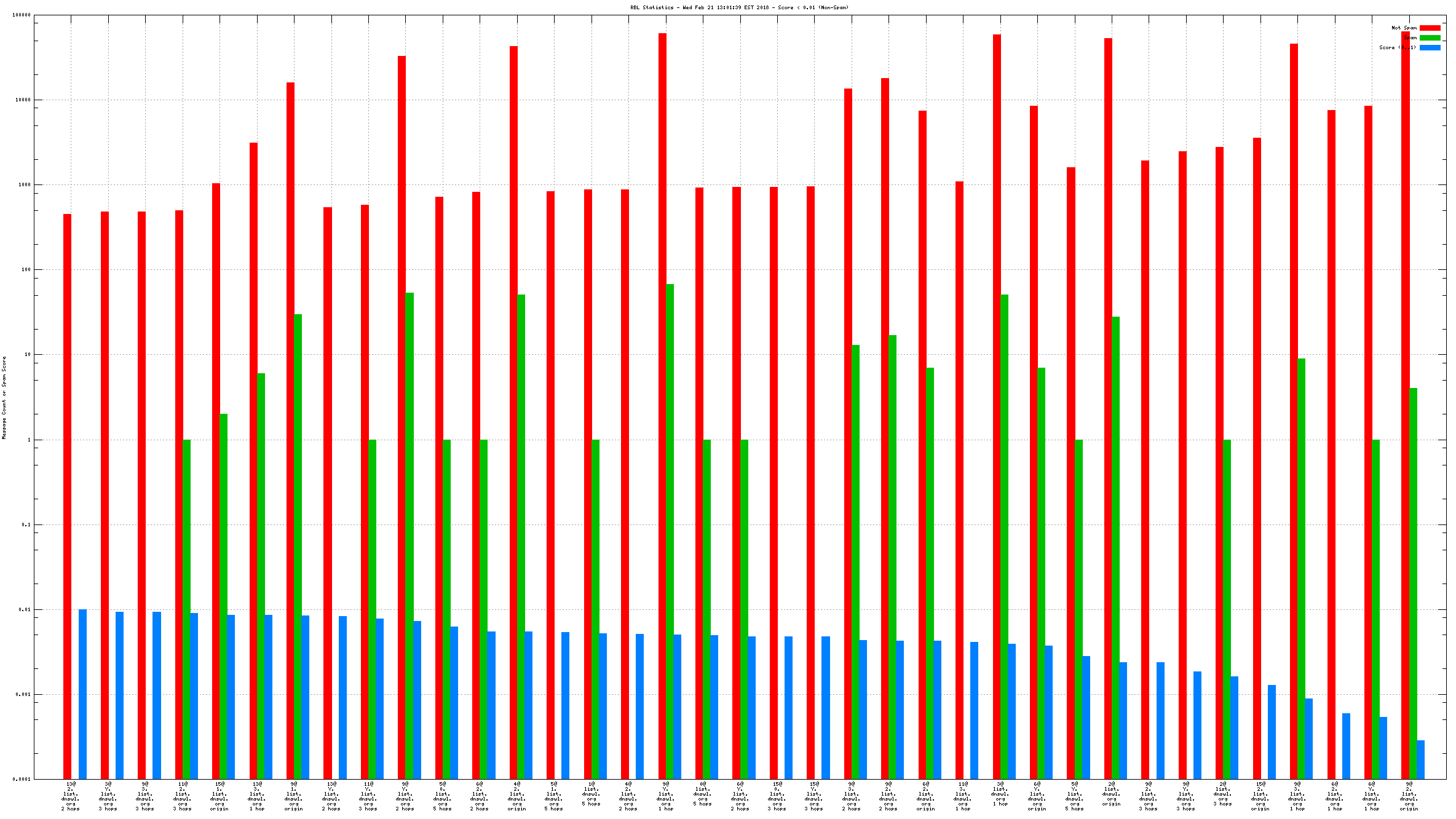Click the RBL Statistics chart title
Viewport: 1456px width, 819px height.
point(739,7)
